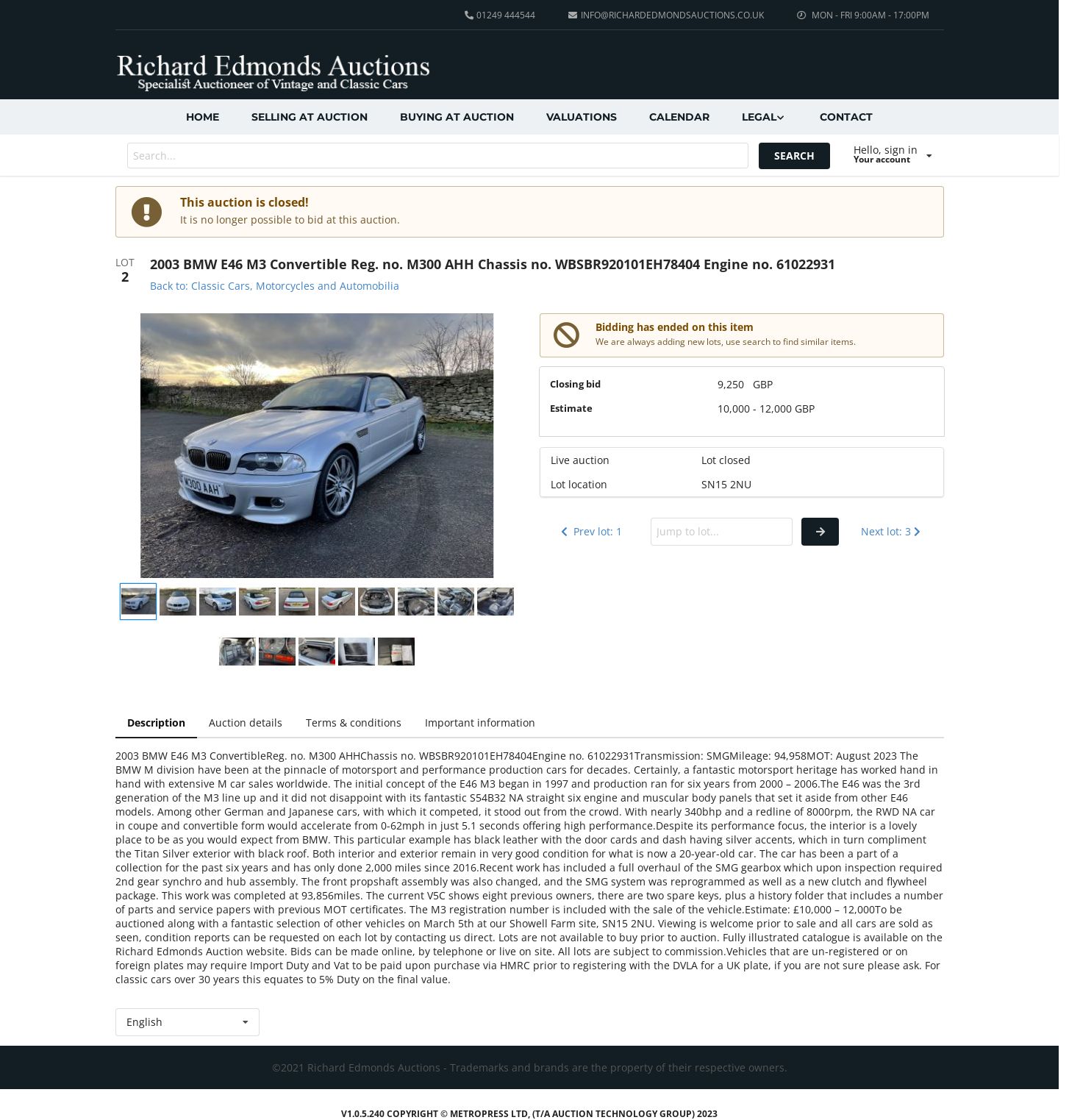Click the arrow button beside Jump to lot

pos(820,532)
